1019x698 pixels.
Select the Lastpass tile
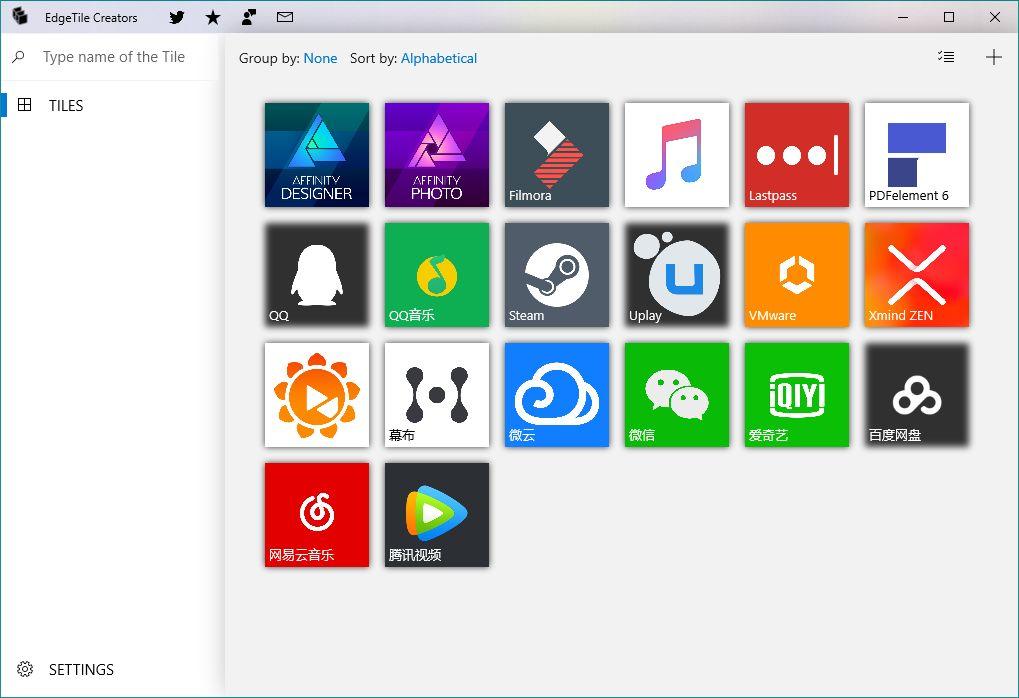797,155
